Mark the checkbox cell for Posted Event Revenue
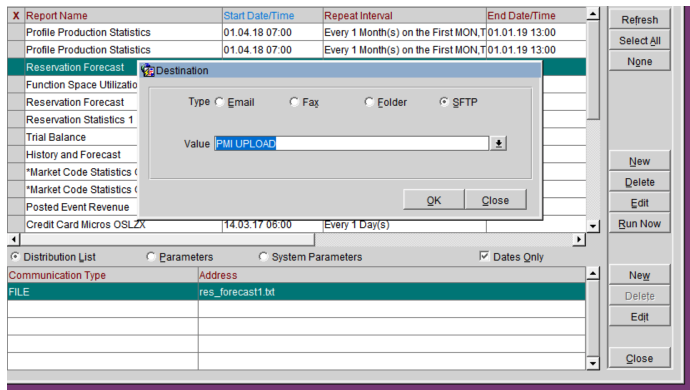The height and width of the screenshot is (390, 690). click(16, 207)
